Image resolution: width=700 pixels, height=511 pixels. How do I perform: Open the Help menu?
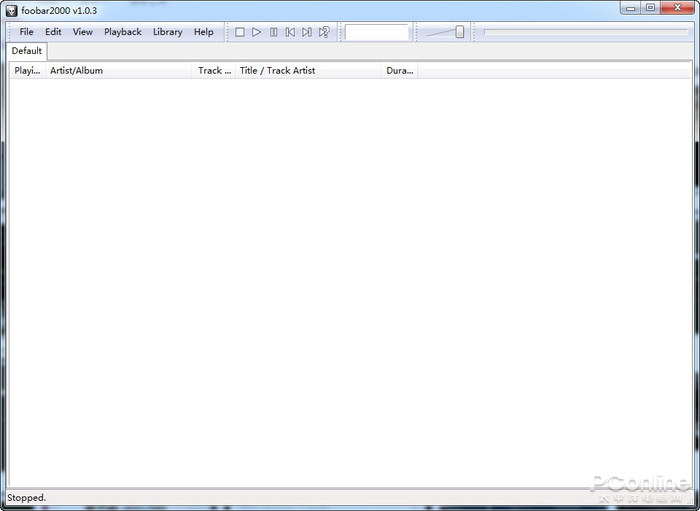coord(204,32)
